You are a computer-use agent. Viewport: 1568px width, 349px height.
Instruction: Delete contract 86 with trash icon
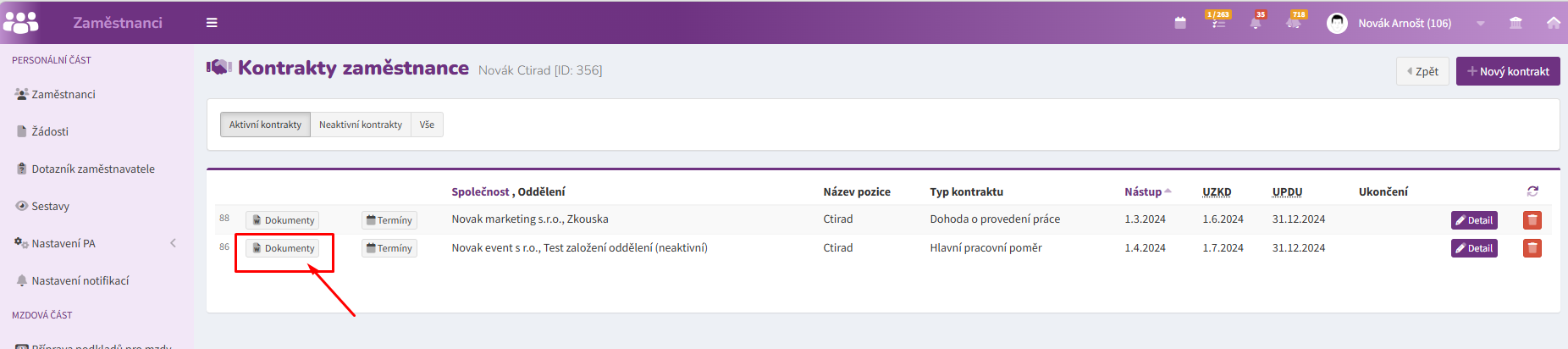click(x=1532, y=248)
